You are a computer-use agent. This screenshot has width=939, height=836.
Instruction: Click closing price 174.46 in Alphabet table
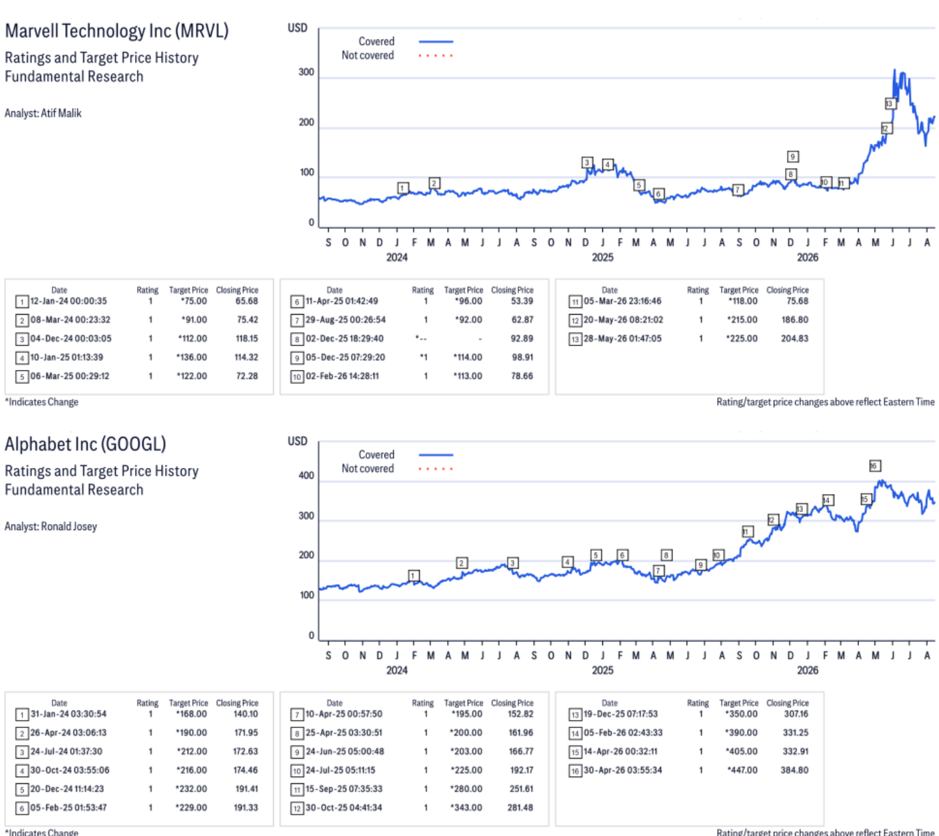pyautogui.click(x=246, y=770)
